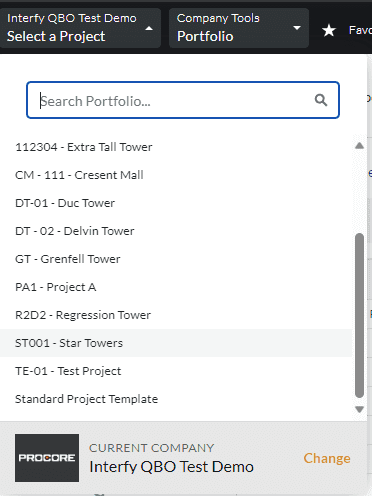
Task: Focus the Search Portfolio input field
Action: [183, 100]
